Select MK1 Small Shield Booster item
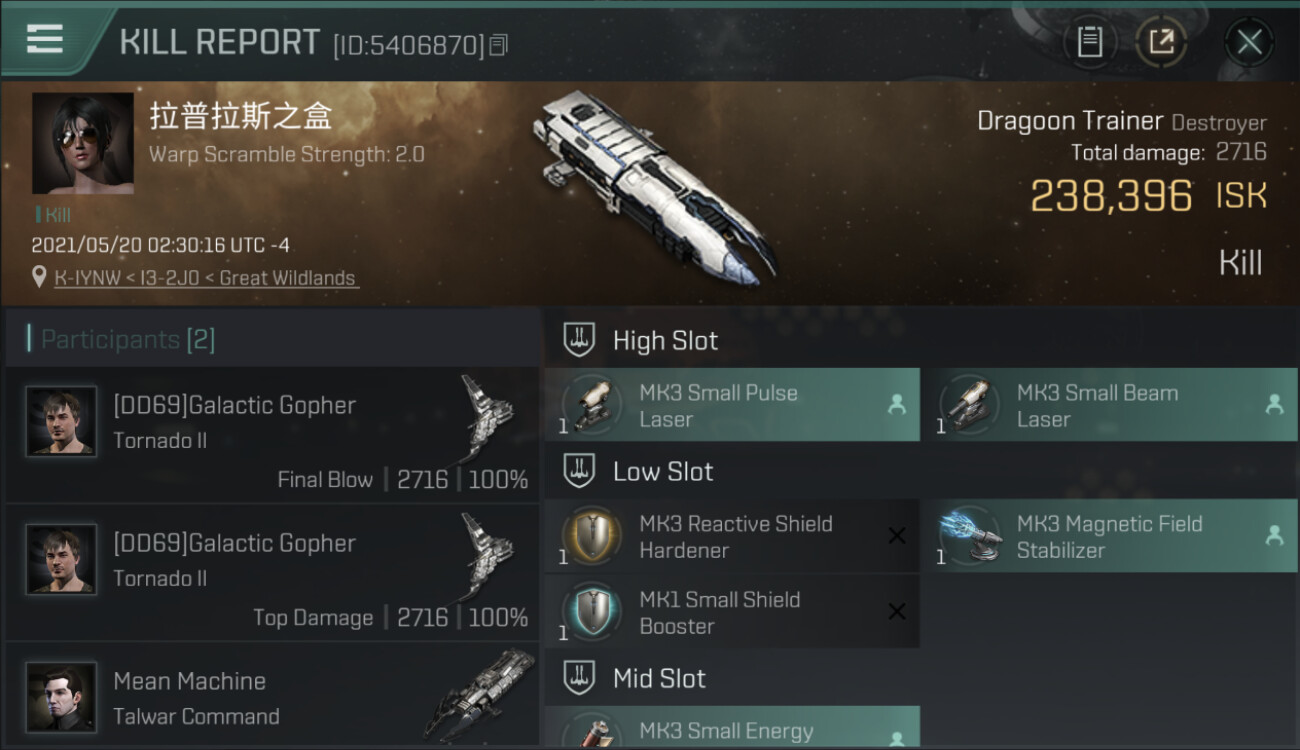Image resolution: width=1300 pixels, height=750 pixels. [732, 612]
